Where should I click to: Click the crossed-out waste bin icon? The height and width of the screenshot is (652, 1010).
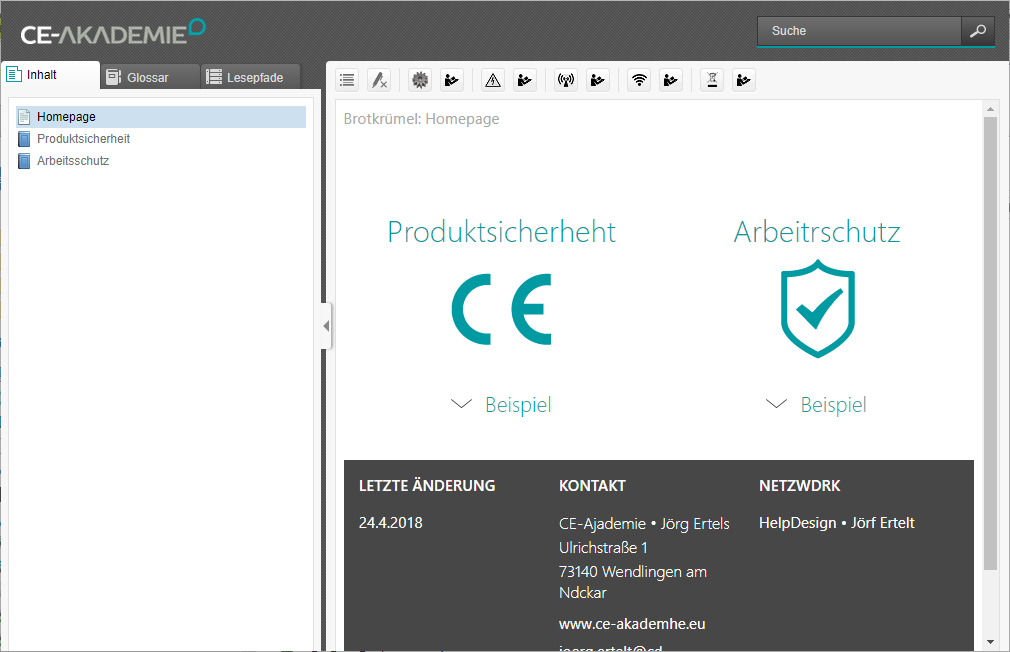tap(711, 81)
